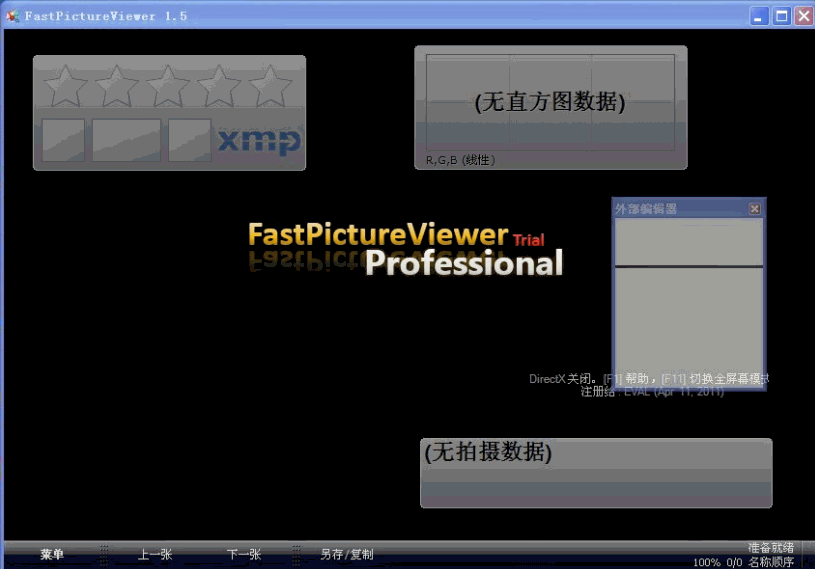
Task: Set rating to the third star
Action: click(x=168, y=86)
